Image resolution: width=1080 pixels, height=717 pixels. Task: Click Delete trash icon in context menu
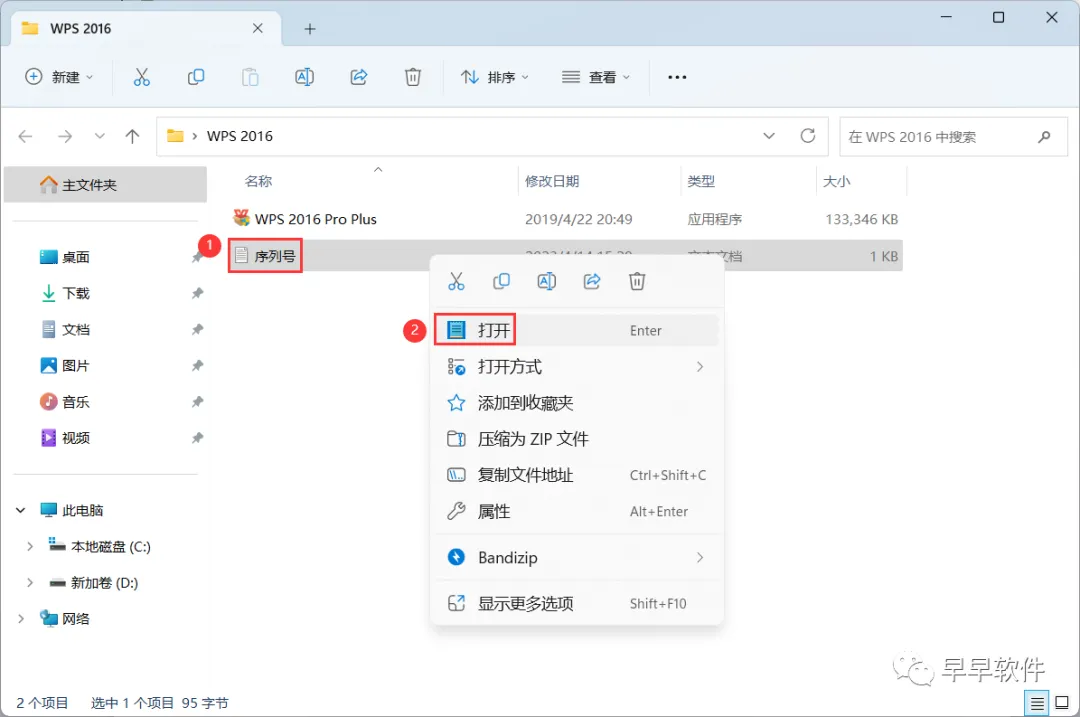point(637,281)
